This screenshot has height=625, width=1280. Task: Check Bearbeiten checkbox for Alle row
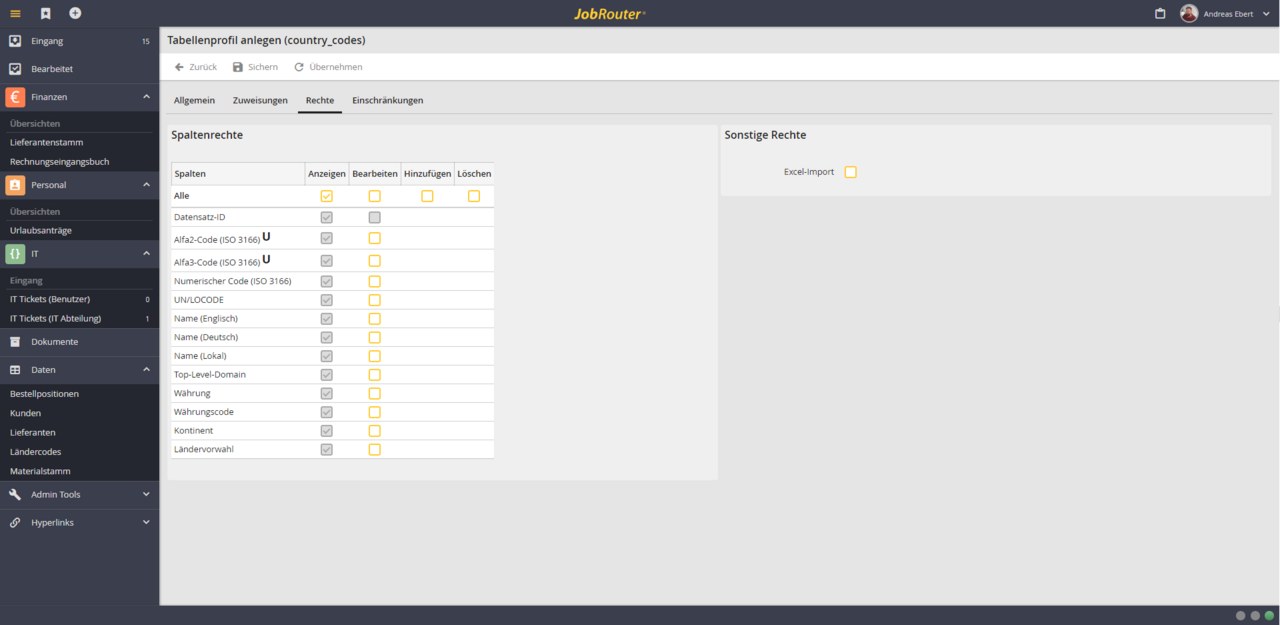(375, 196)
